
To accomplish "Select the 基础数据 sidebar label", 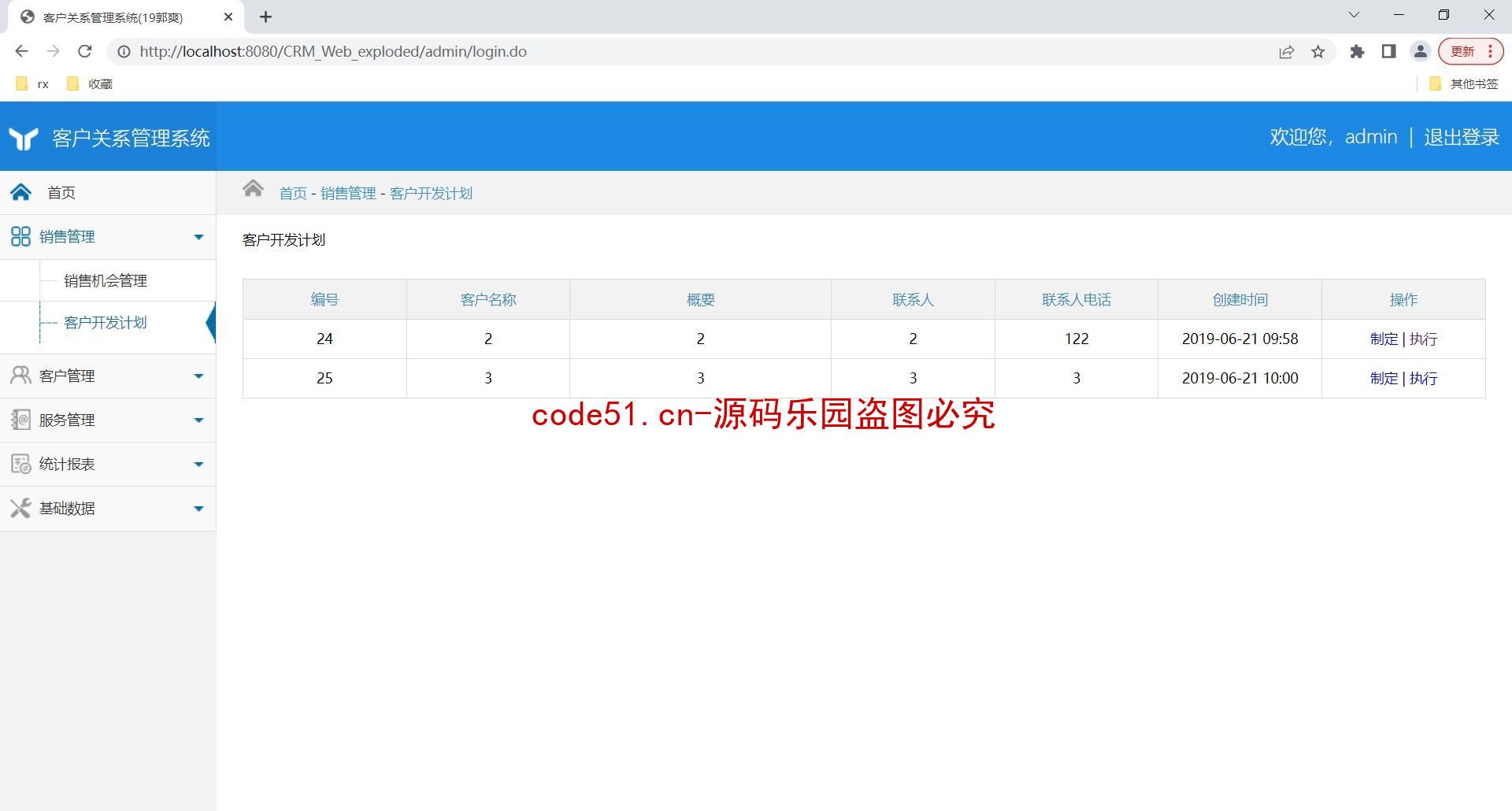I will pyautogui.click(x=67, y=508).
